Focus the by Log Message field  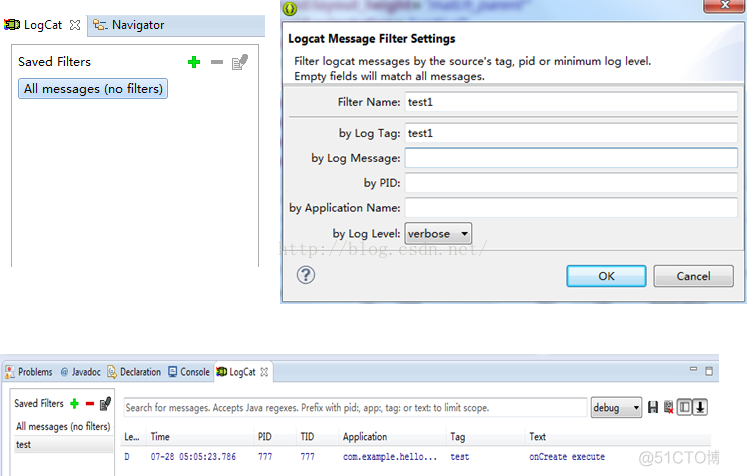(571, 158)
